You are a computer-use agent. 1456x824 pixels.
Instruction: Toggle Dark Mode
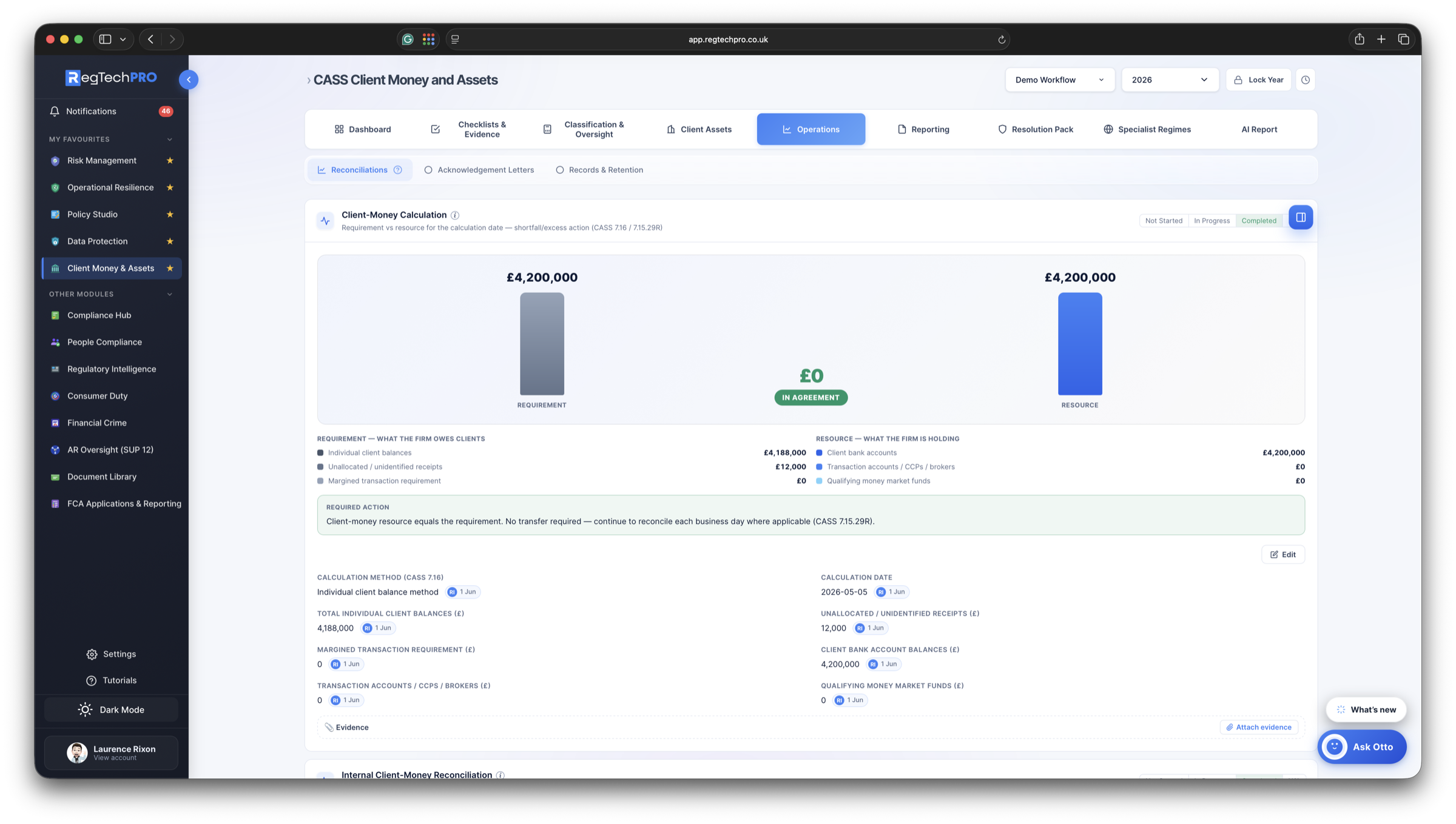click(111, 709)
